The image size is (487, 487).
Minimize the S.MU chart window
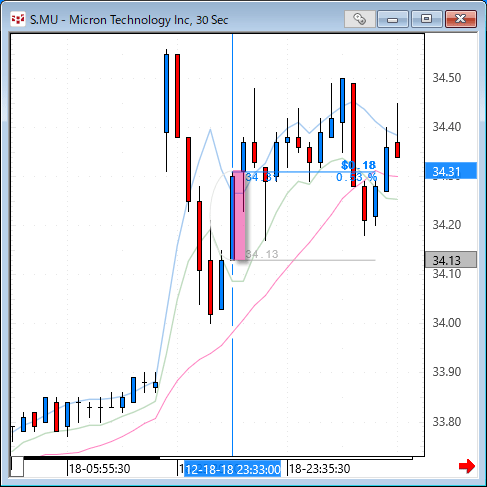click(393, 19)
